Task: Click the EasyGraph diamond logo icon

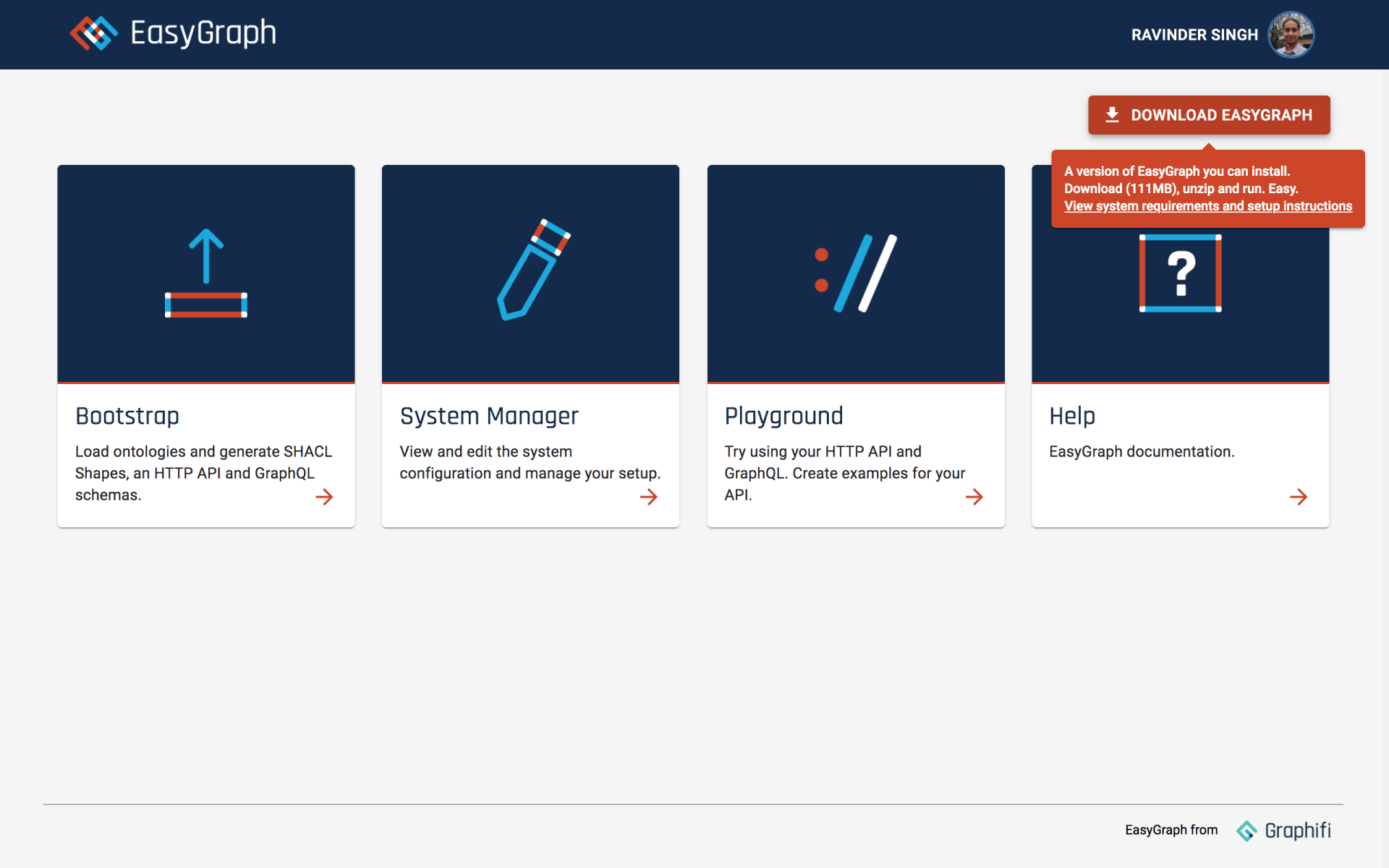Action: coord(93,33)
